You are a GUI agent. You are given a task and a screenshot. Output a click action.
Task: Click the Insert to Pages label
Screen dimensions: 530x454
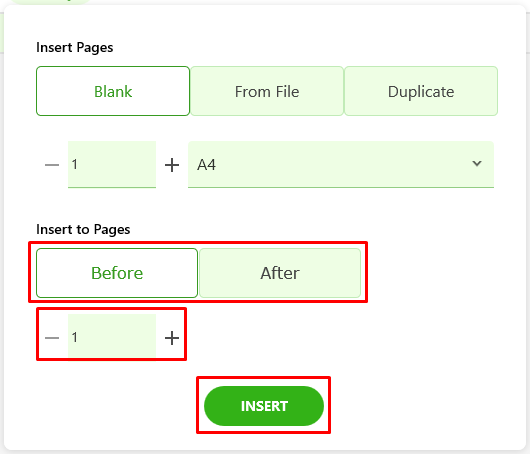click(x=83, y=230)
